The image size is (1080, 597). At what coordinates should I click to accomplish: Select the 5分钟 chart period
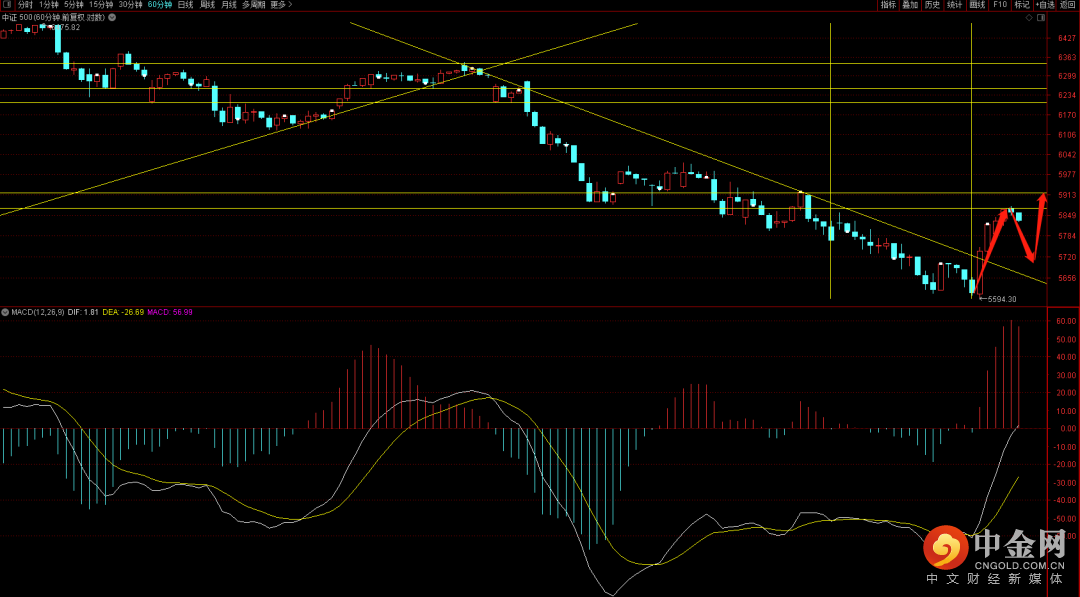tap(74, 5)
